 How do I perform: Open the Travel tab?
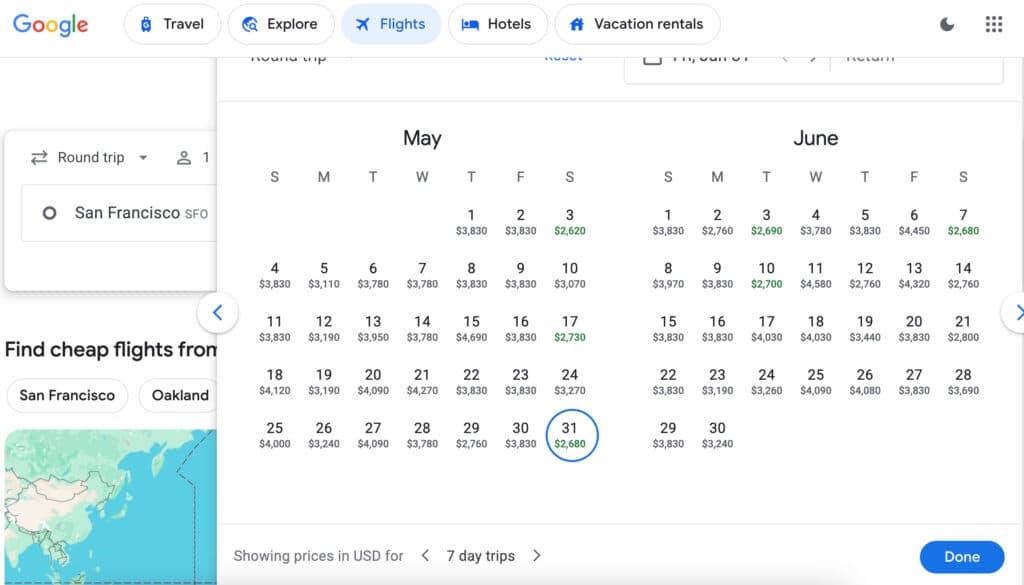(171, 25)
